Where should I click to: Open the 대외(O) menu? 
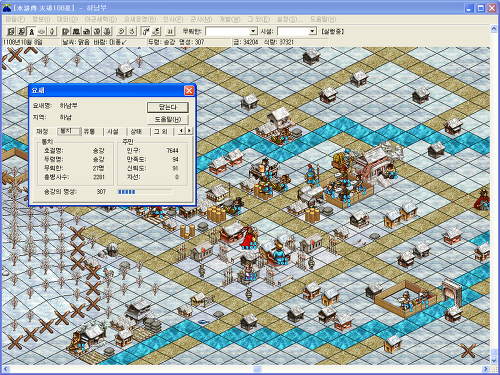[67, 19]
